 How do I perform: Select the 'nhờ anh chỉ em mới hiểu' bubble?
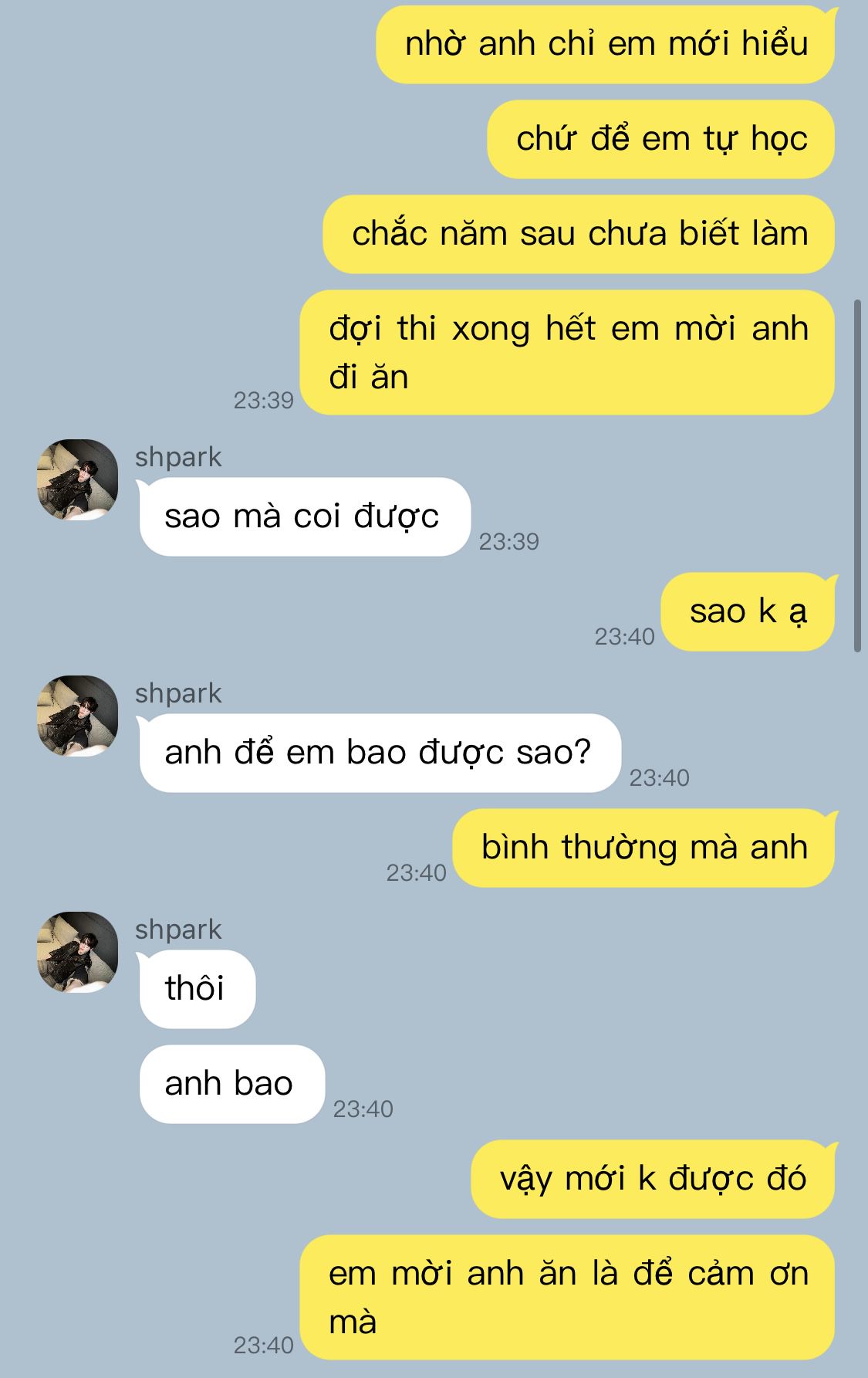click(606, 44)
